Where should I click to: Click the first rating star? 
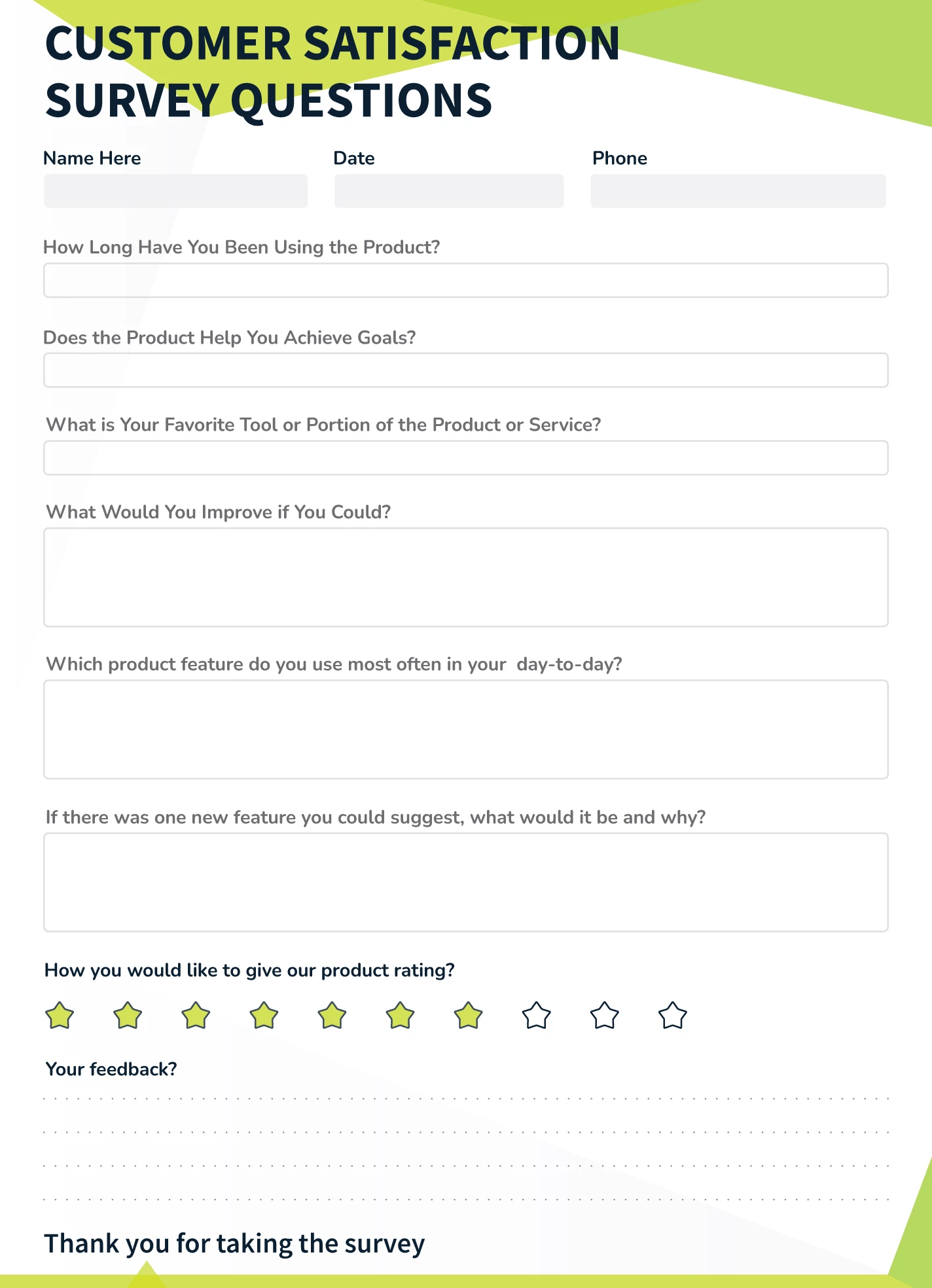60,1016
